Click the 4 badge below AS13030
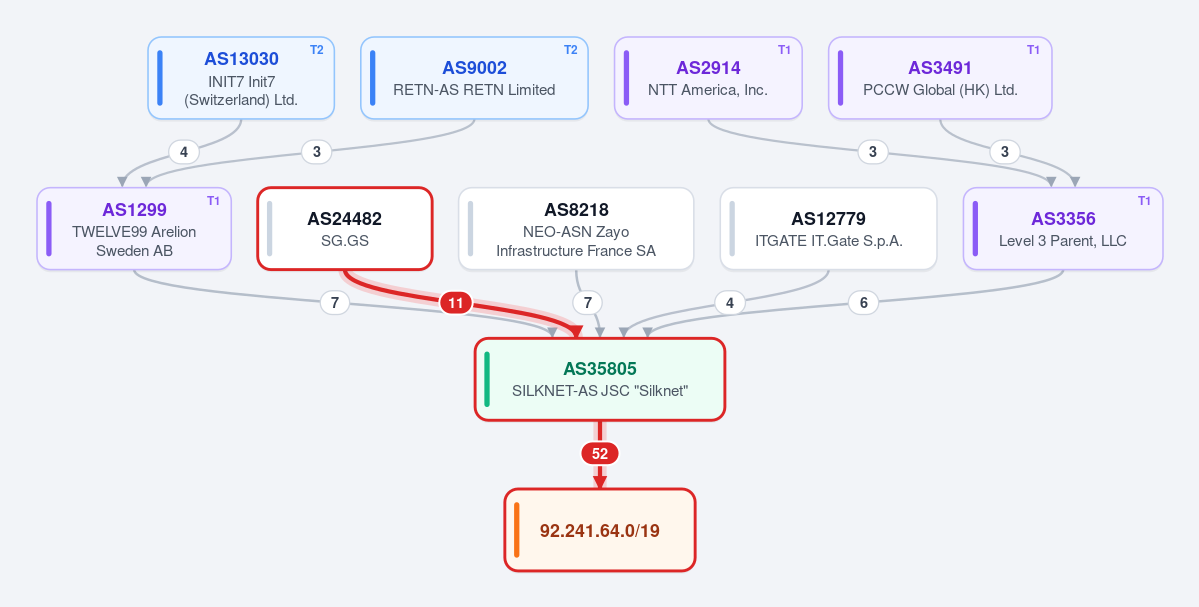The image size is (1199, 607). pos(184,152)
